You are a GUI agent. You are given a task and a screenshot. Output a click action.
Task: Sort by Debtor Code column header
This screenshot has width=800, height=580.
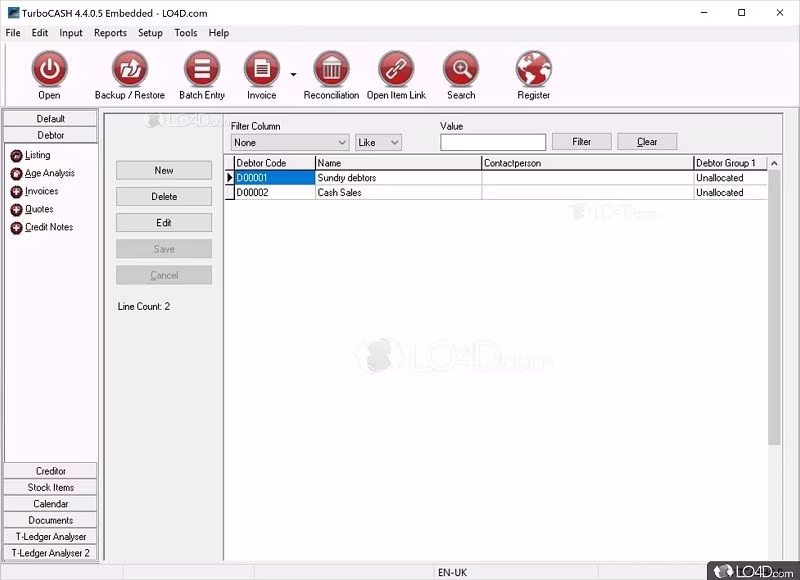tap(274, 163)
